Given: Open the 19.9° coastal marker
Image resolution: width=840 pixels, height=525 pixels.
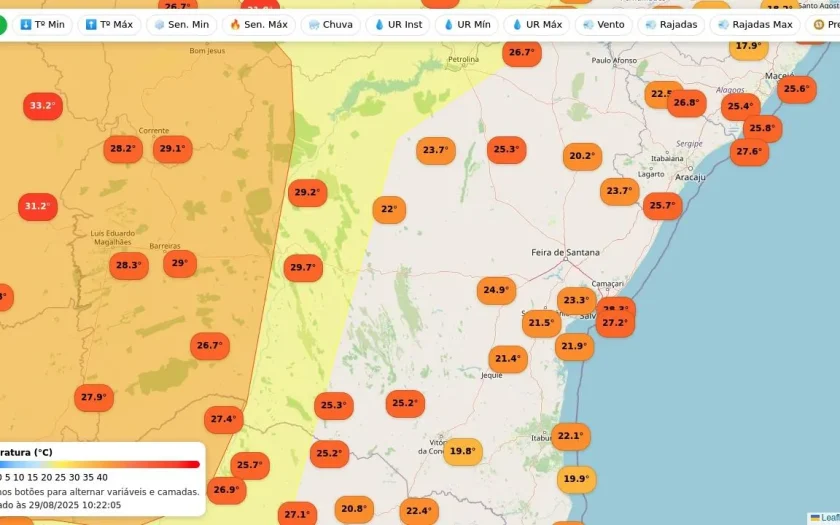Looking at the screenshot, I should click(x=576, y=479).
